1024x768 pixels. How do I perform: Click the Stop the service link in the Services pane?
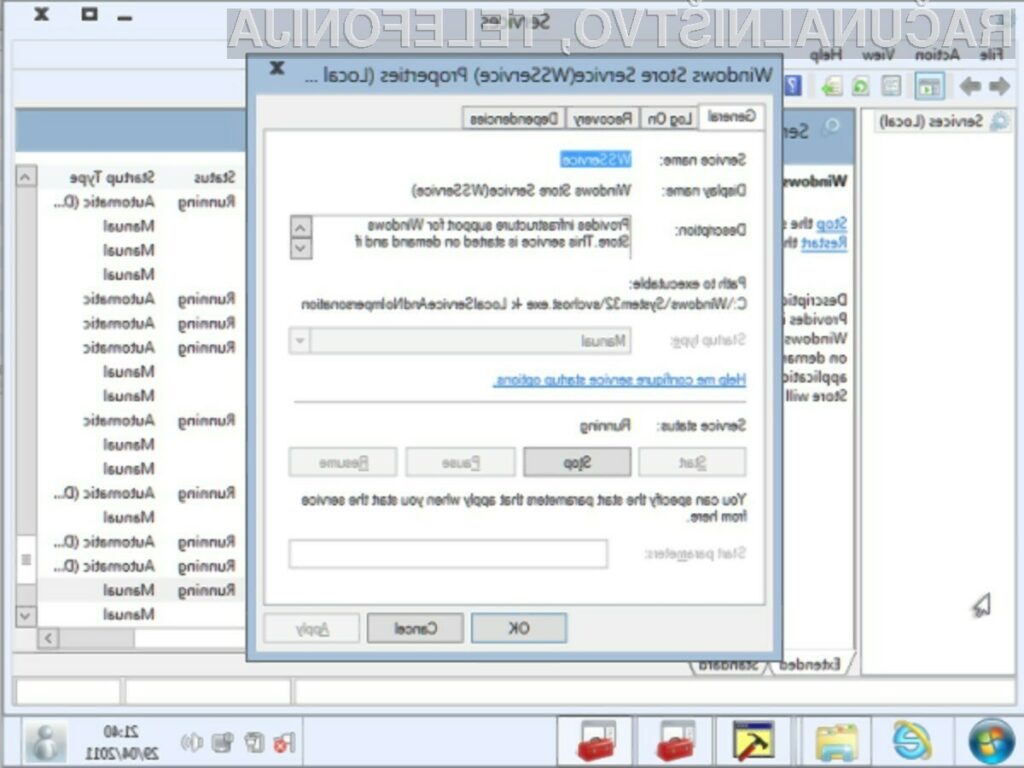coord(831,224)
